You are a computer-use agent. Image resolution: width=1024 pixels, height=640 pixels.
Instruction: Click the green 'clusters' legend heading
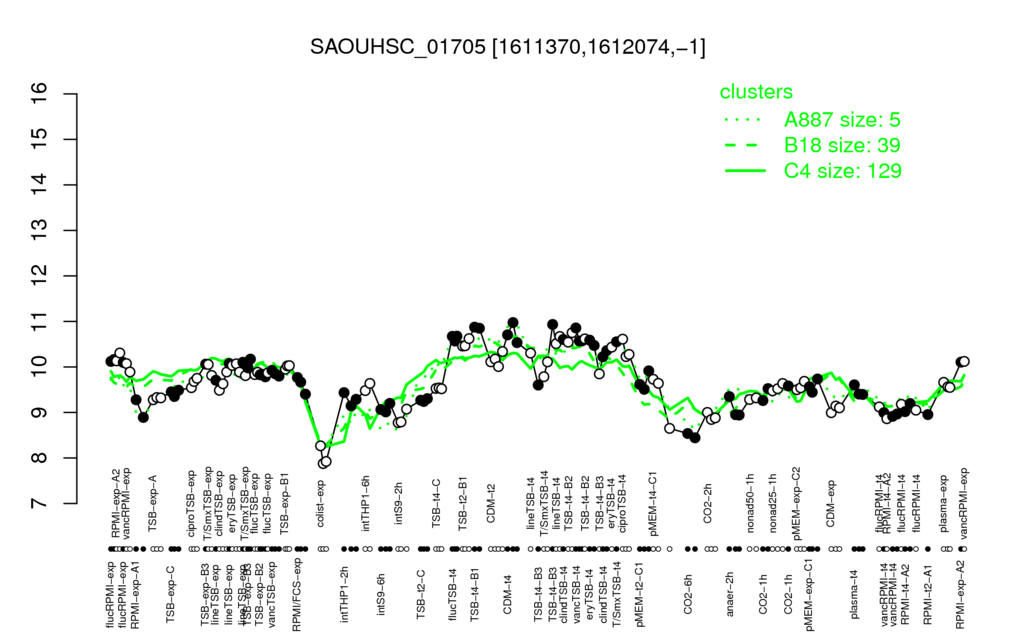[756, 91]
